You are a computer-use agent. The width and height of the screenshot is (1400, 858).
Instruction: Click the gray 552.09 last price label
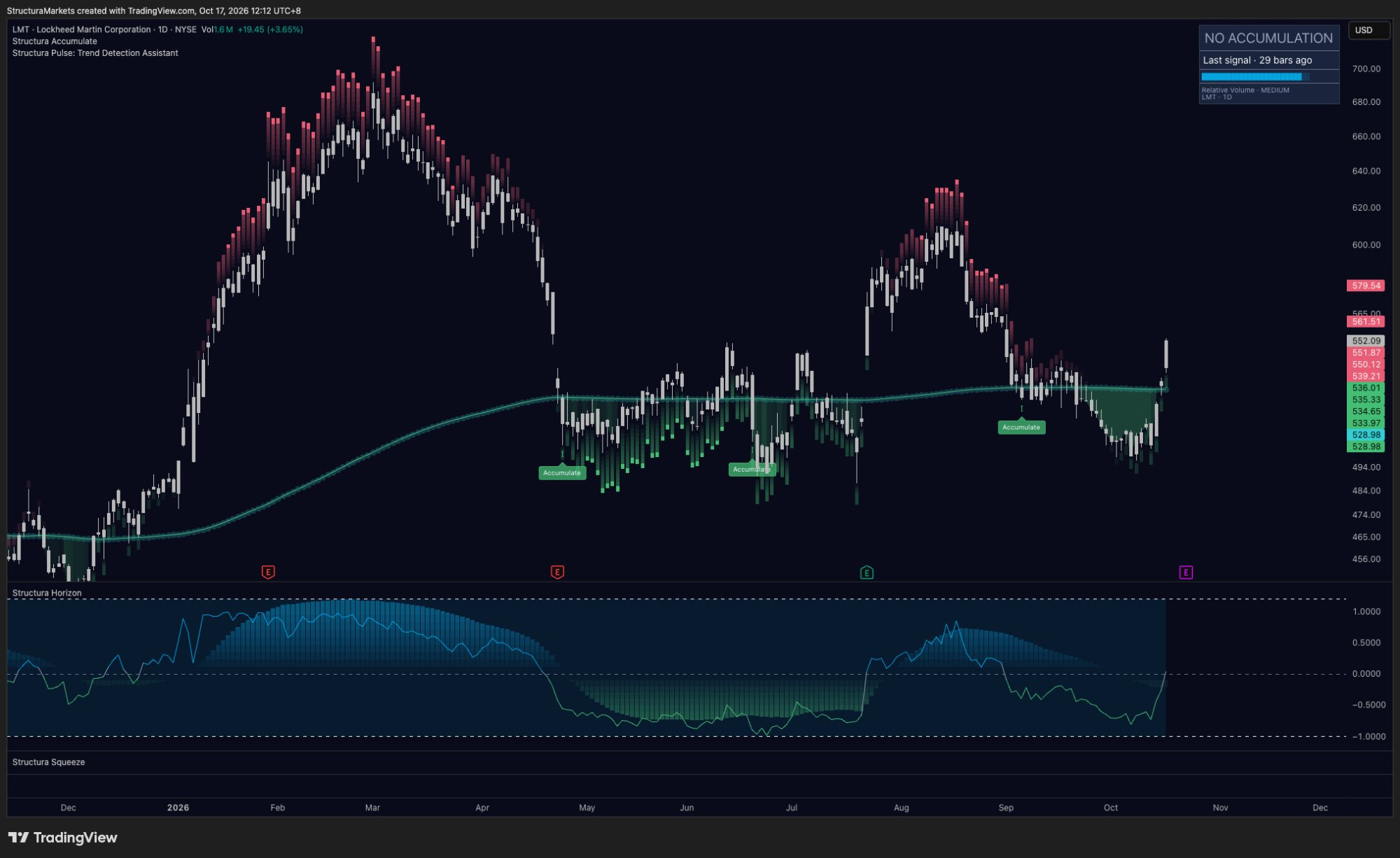(x=1366, y=341)
